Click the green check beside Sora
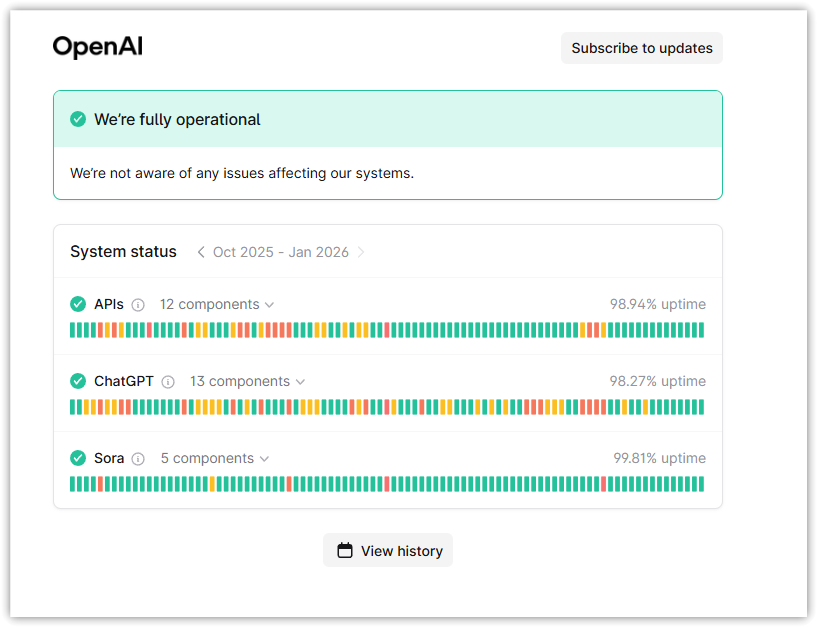The width and height of the screenshot is (817, 627). tap(78, 458)
